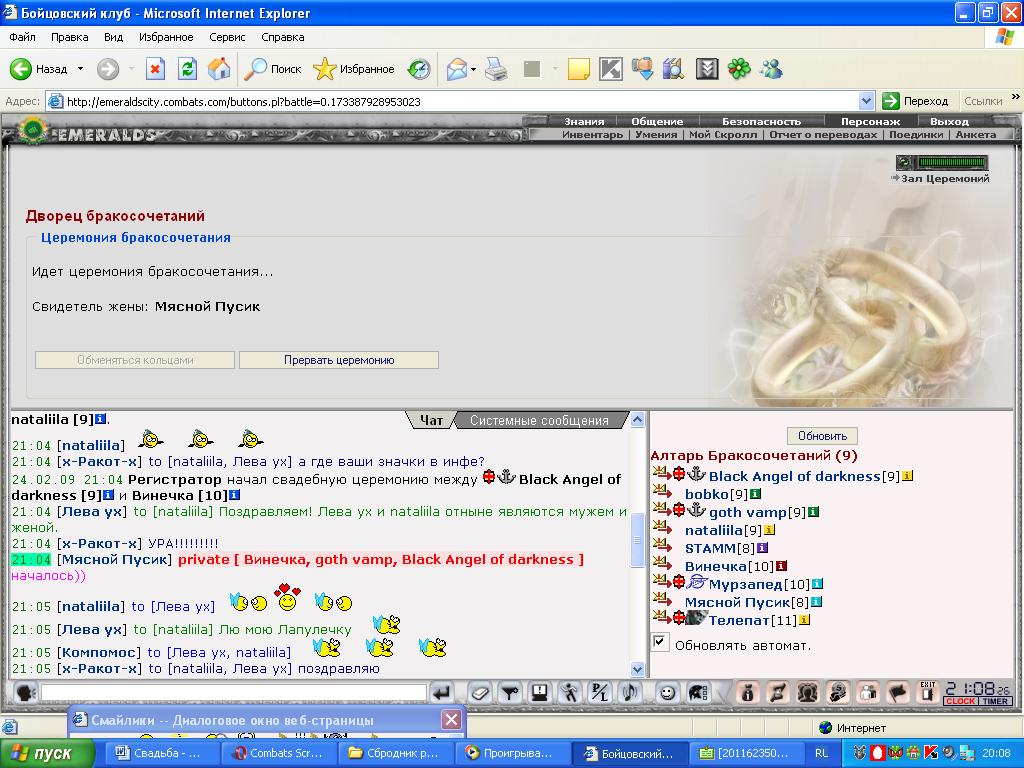Open the Правка menu
Screen dimensions: 1024x768
click(x=69, y=37)
